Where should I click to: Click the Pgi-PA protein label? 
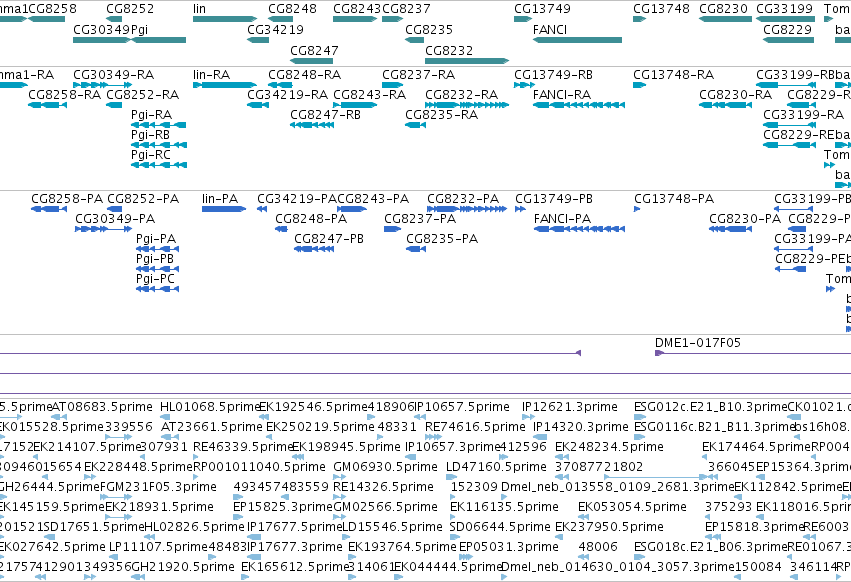tap(156, 239)
